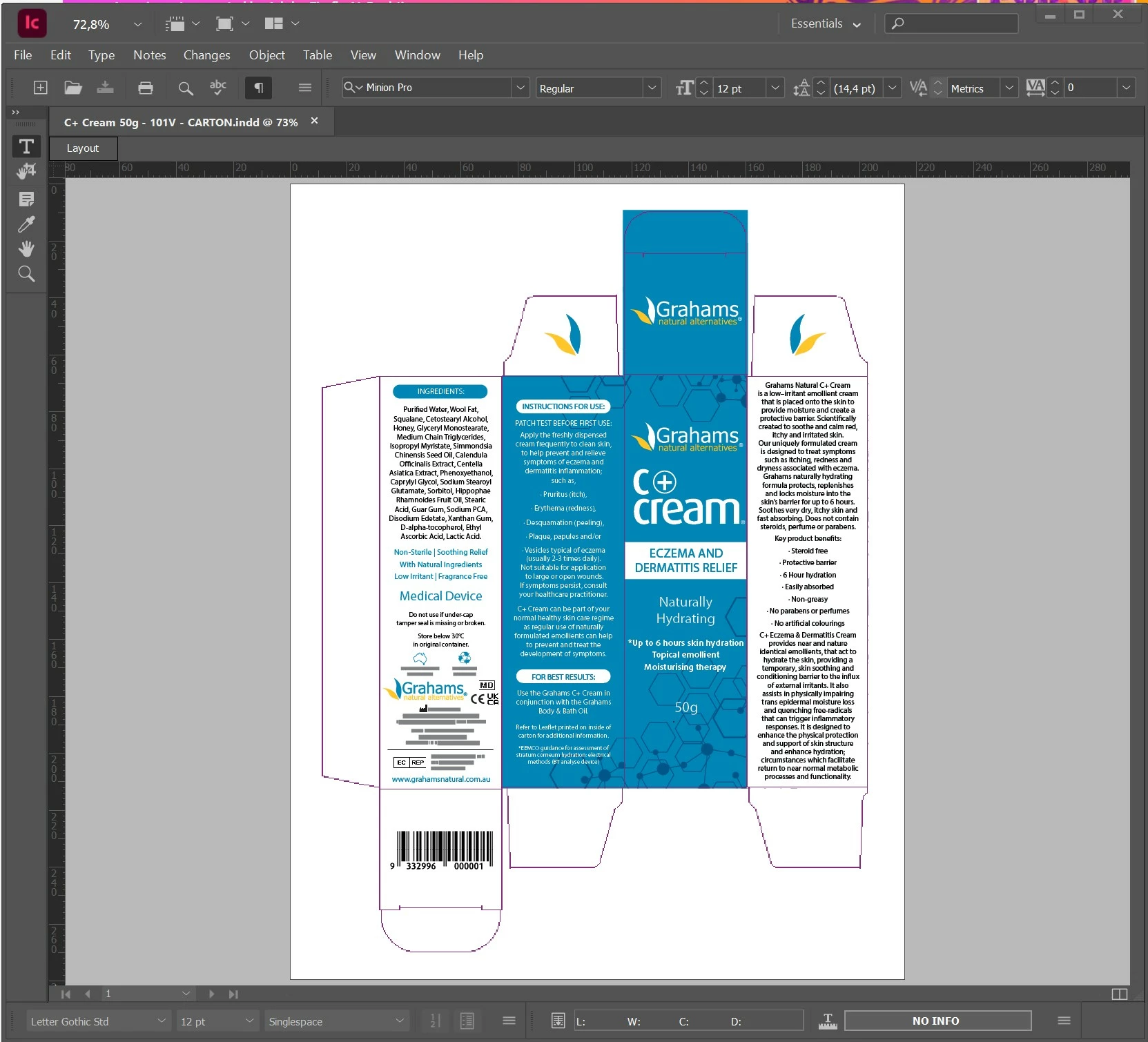This screenshot has height=1042, width=1148.
Task: Go to first page
Action: (66, 994)
